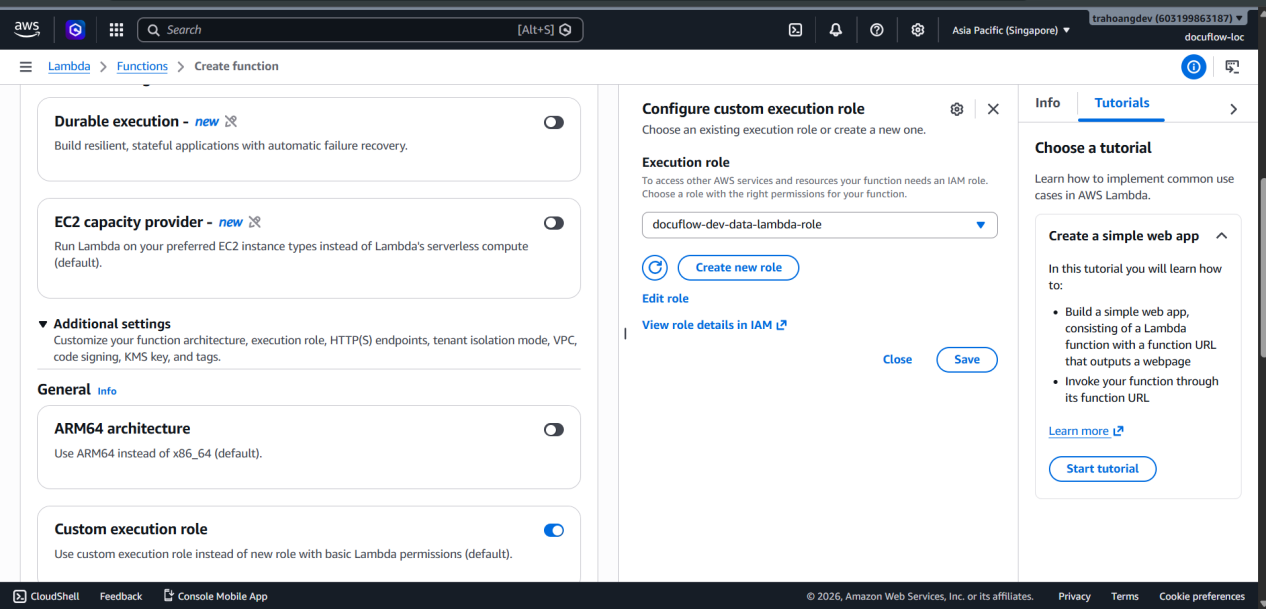Viewport: 1266px width, 609px height.
Task: Open the Learn more tutorial link
Action: 1086,431
